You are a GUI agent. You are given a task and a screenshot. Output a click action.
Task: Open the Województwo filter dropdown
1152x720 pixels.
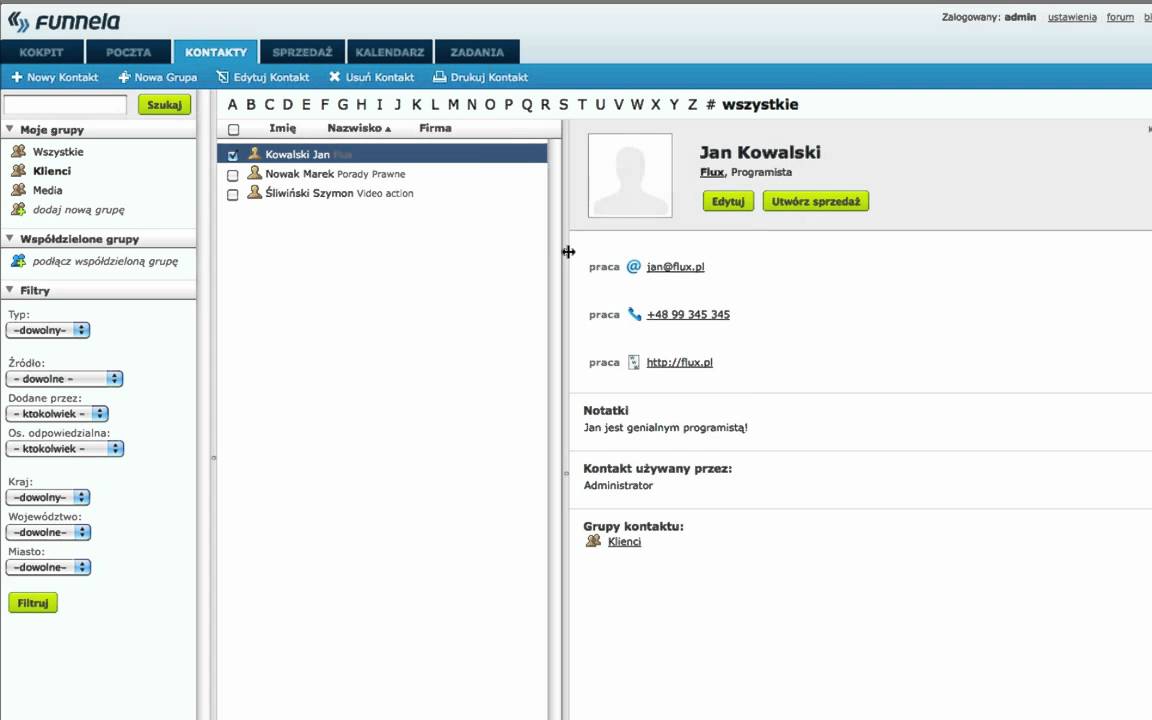[48, 532]
